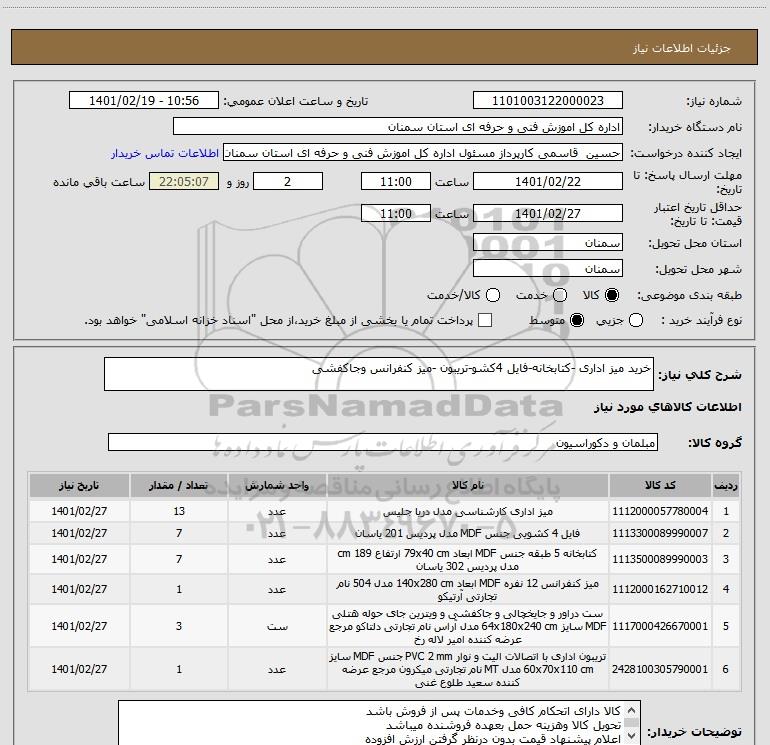Screen dimensions: 770x745
Task: Click the request creator name field
Action: point(423,153)
